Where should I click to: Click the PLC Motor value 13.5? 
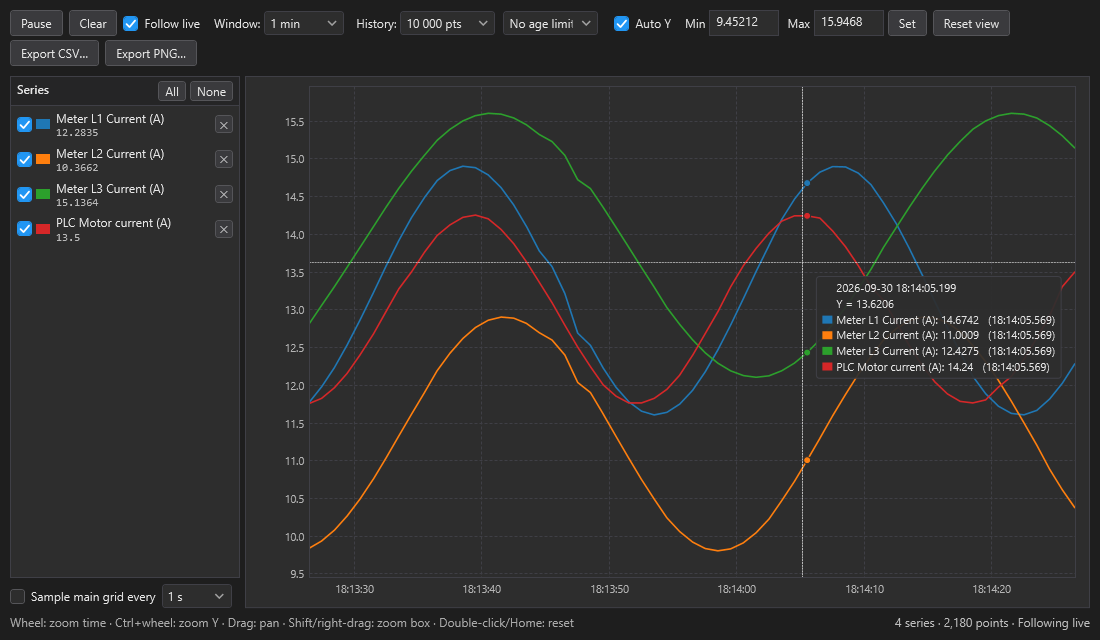[68, 238]
